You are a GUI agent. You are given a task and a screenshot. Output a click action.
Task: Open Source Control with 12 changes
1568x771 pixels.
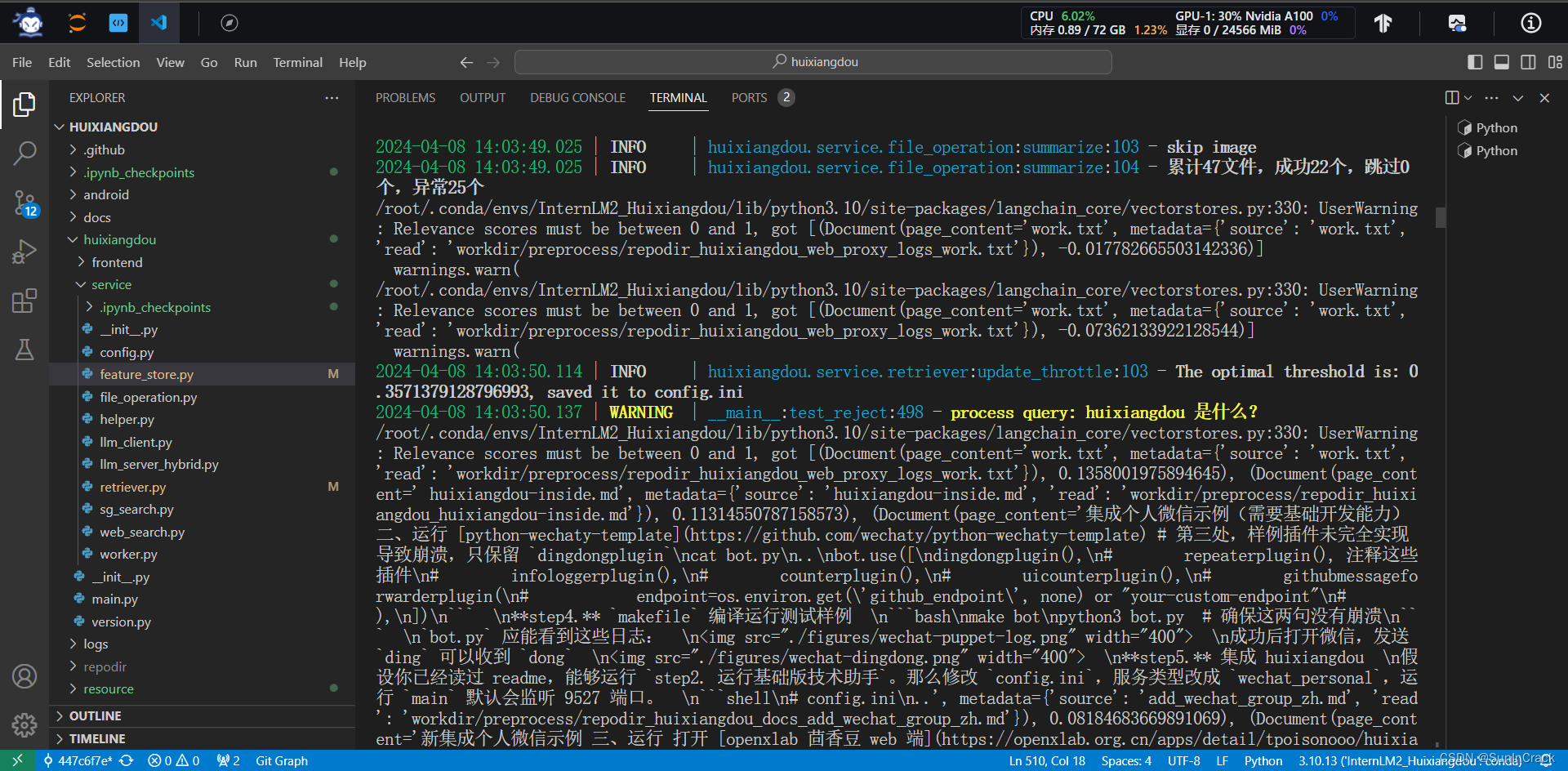pos(24,203)
